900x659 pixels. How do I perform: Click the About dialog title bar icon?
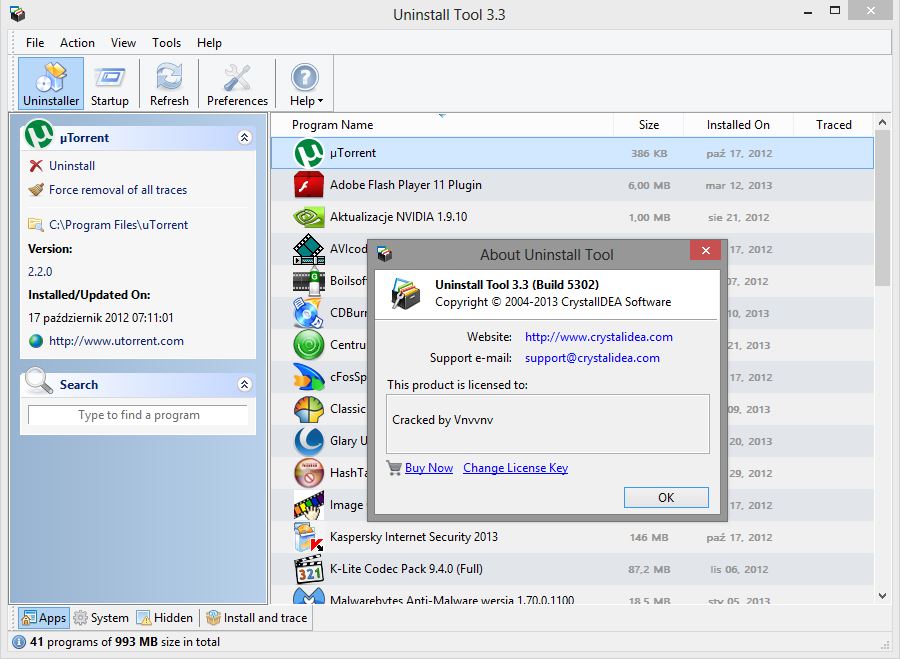[385, 253]
